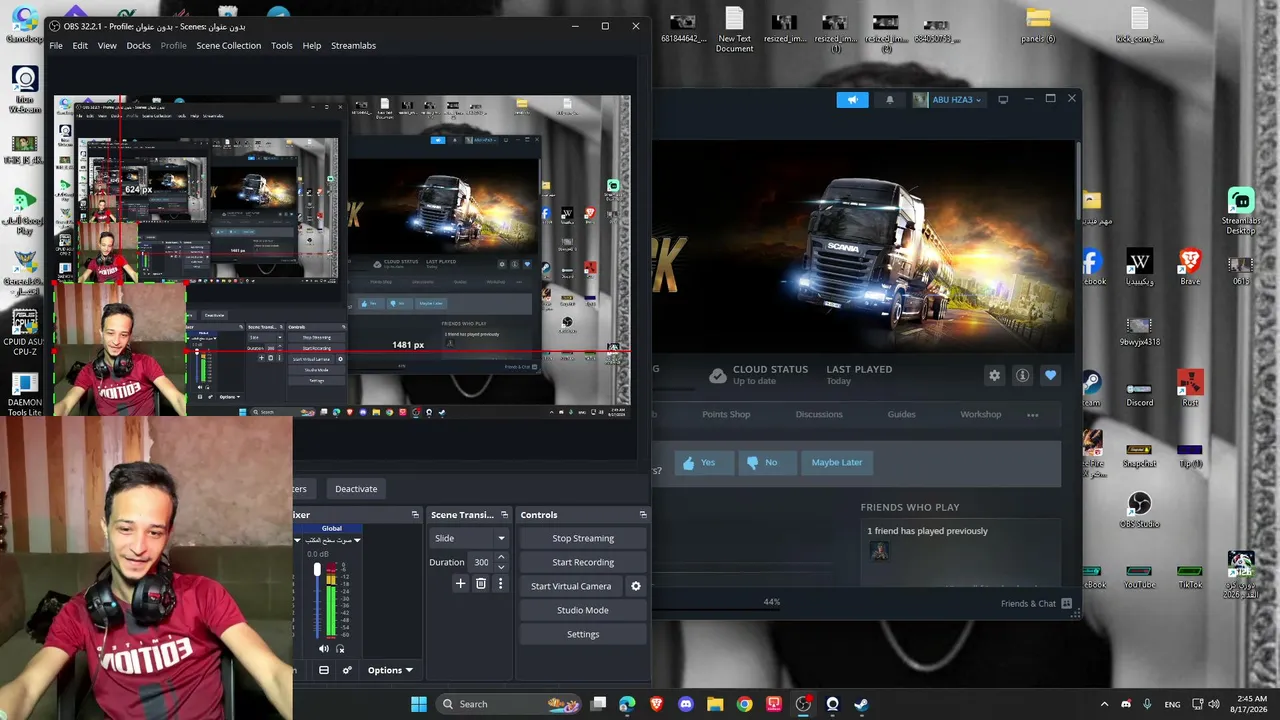Screen dimensions: 1280x720
Task: Open Workshop tab in Steam
Action: [980, 414]
